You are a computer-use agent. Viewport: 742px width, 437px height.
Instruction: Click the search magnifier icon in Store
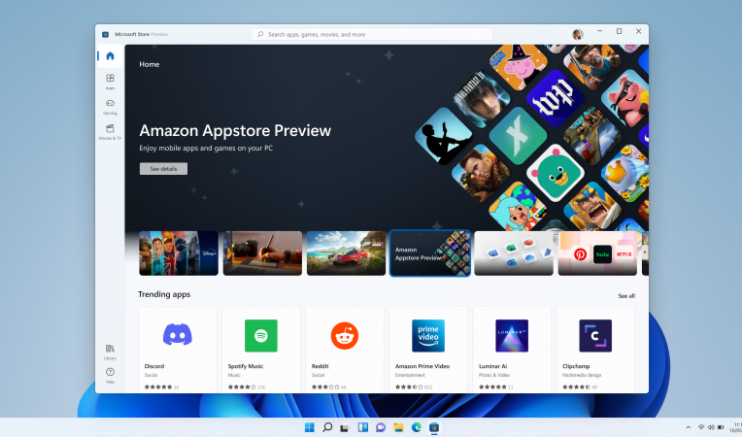pos(260,34)
